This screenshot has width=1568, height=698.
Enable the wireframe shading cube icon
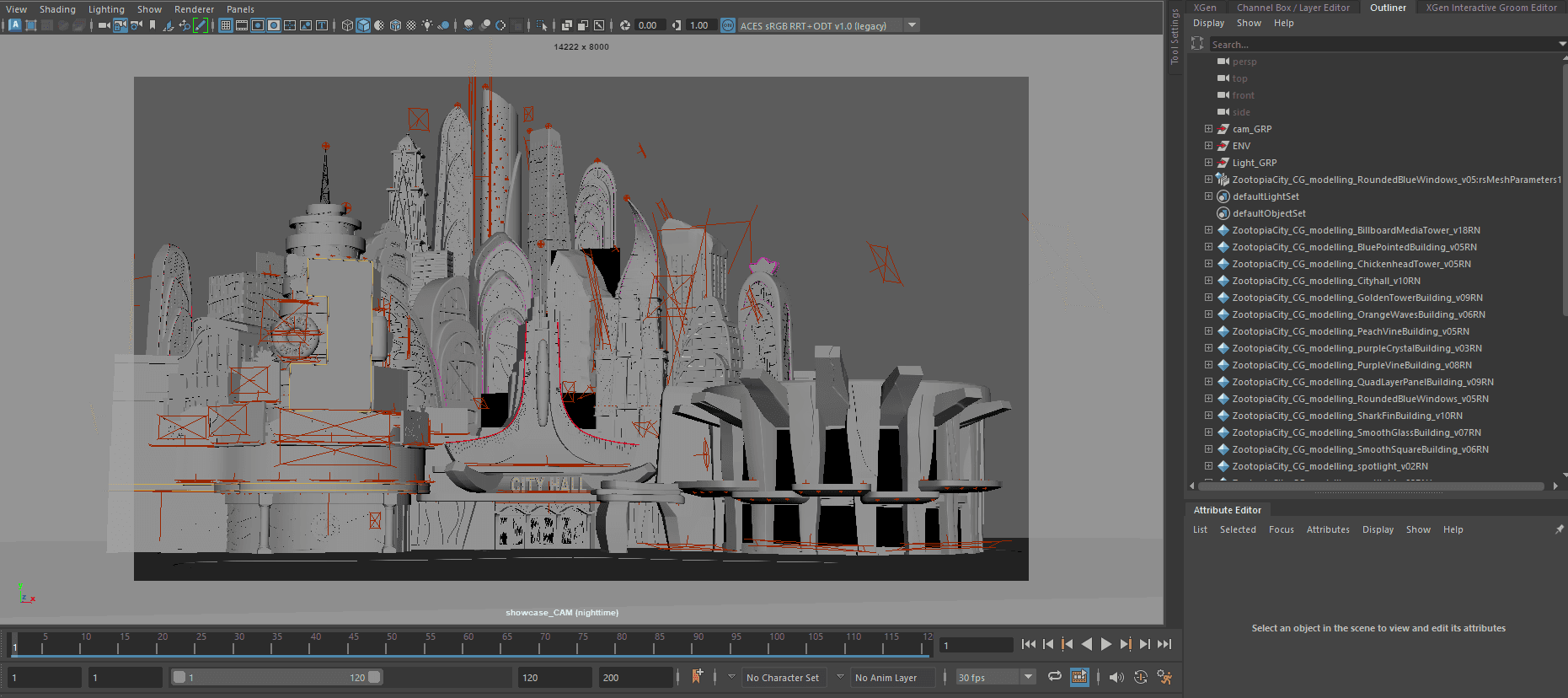347,25
